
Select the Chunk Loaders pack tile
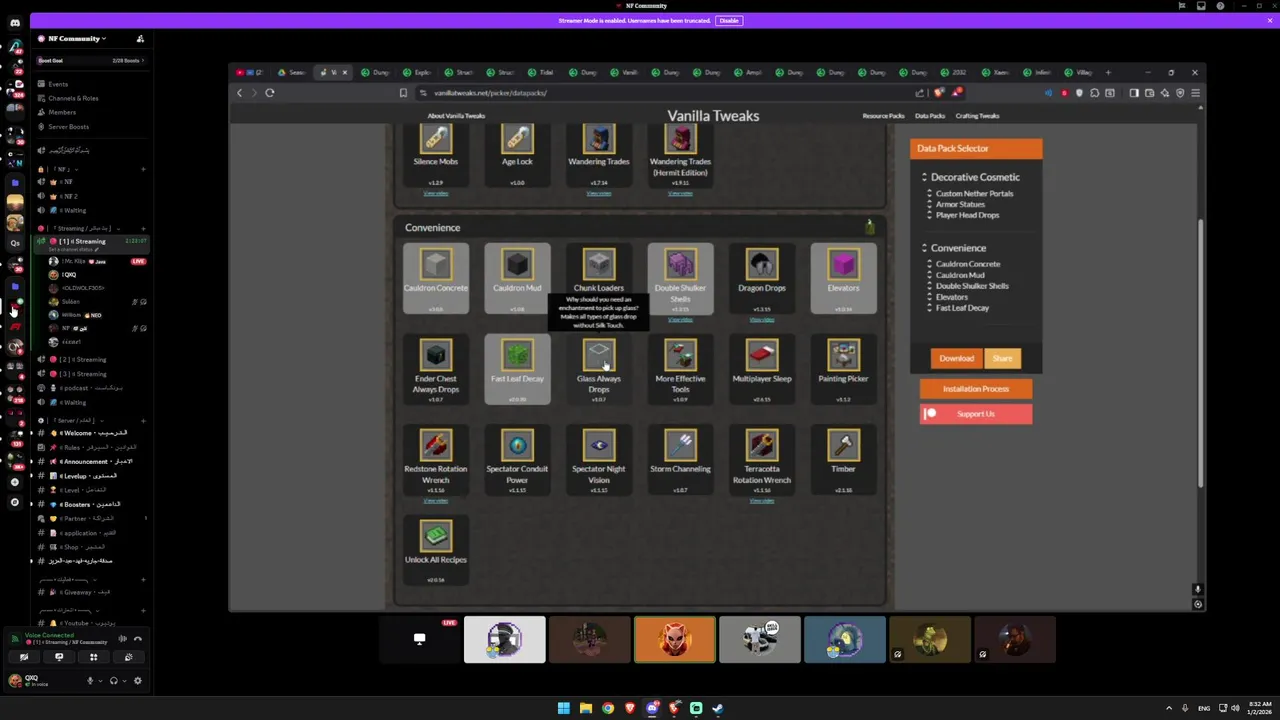[599, 278]
